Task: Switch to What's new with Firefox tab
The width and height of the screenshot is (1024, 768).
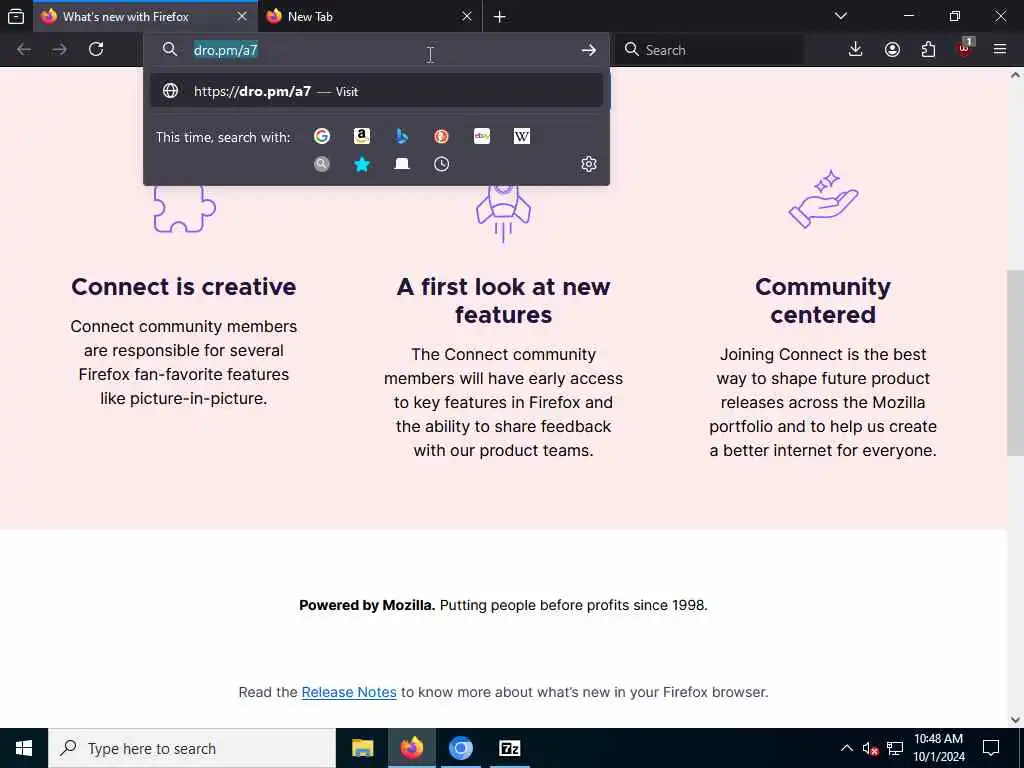Action: [126, 17]
